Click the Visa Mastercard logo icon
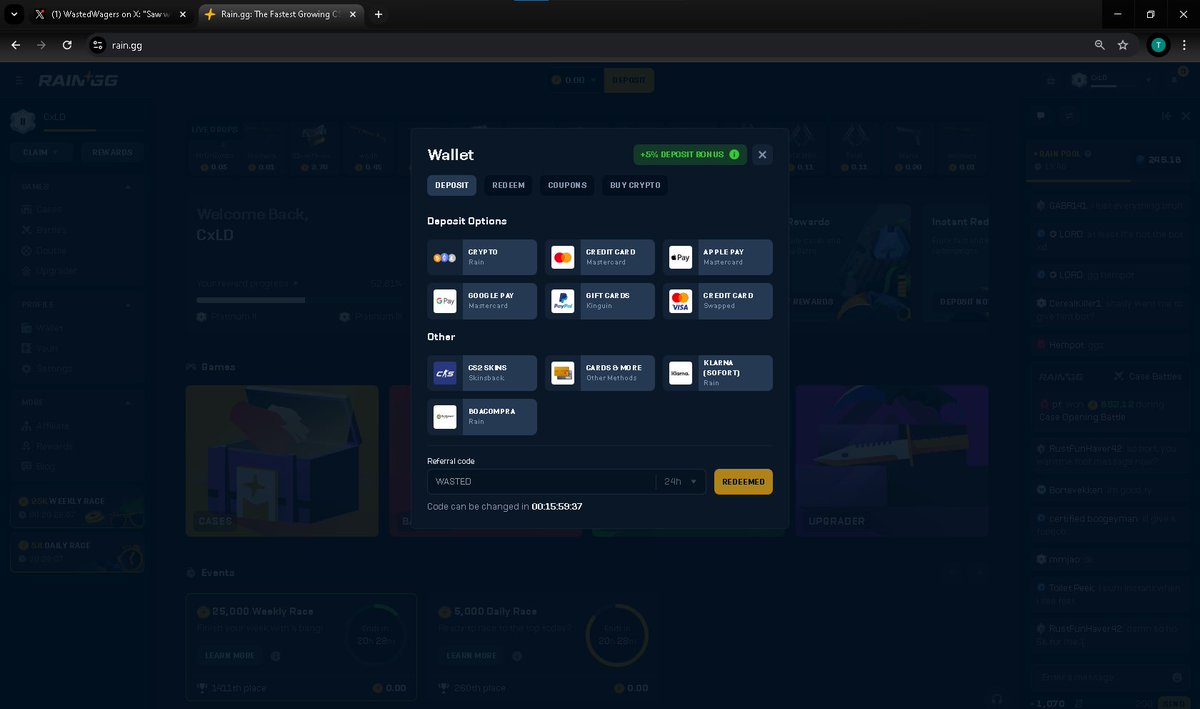The width and height of the screenshot is (1200, 709). (681, 301)
